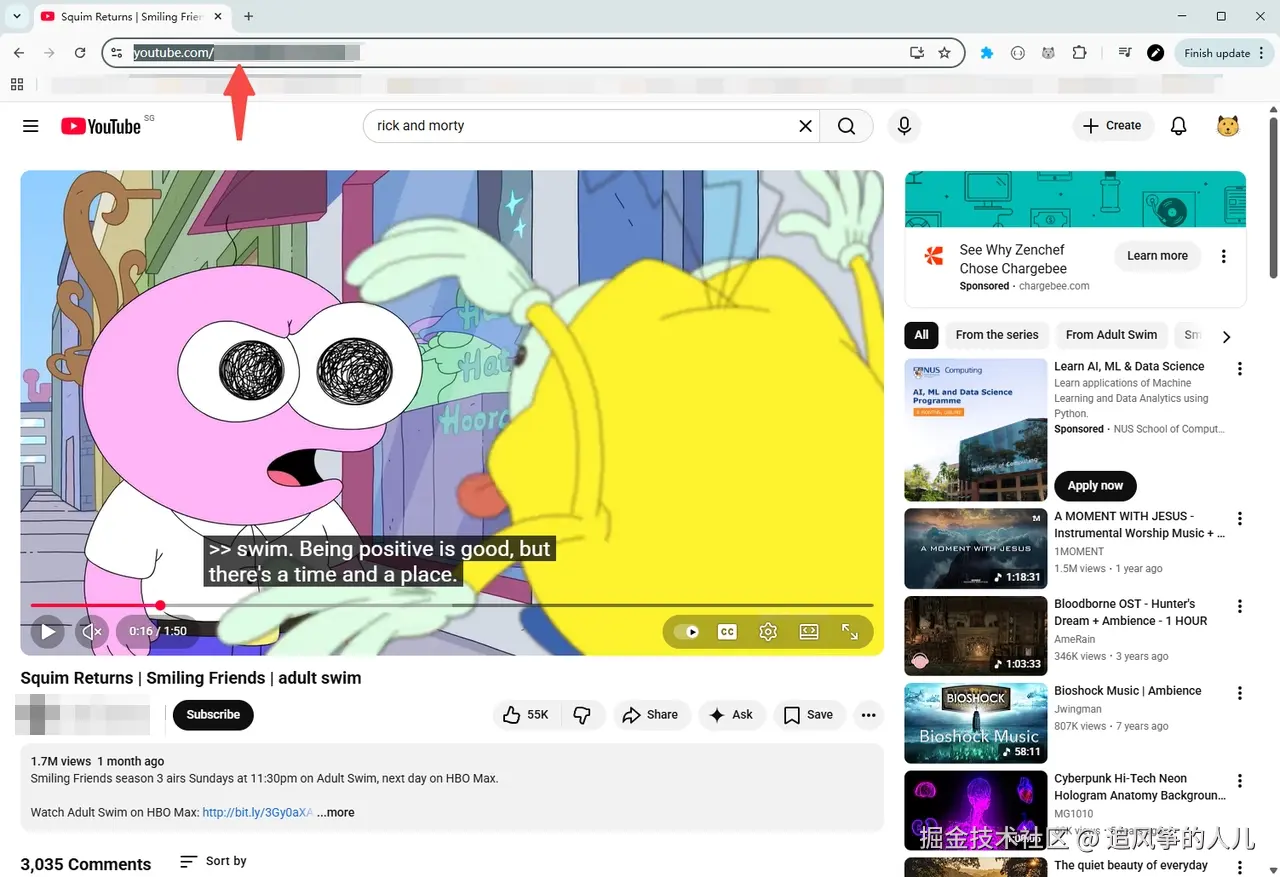This screenshot has width=1280, height=877.
Task: Click the Create button
Action: [x=1113, y=126]
